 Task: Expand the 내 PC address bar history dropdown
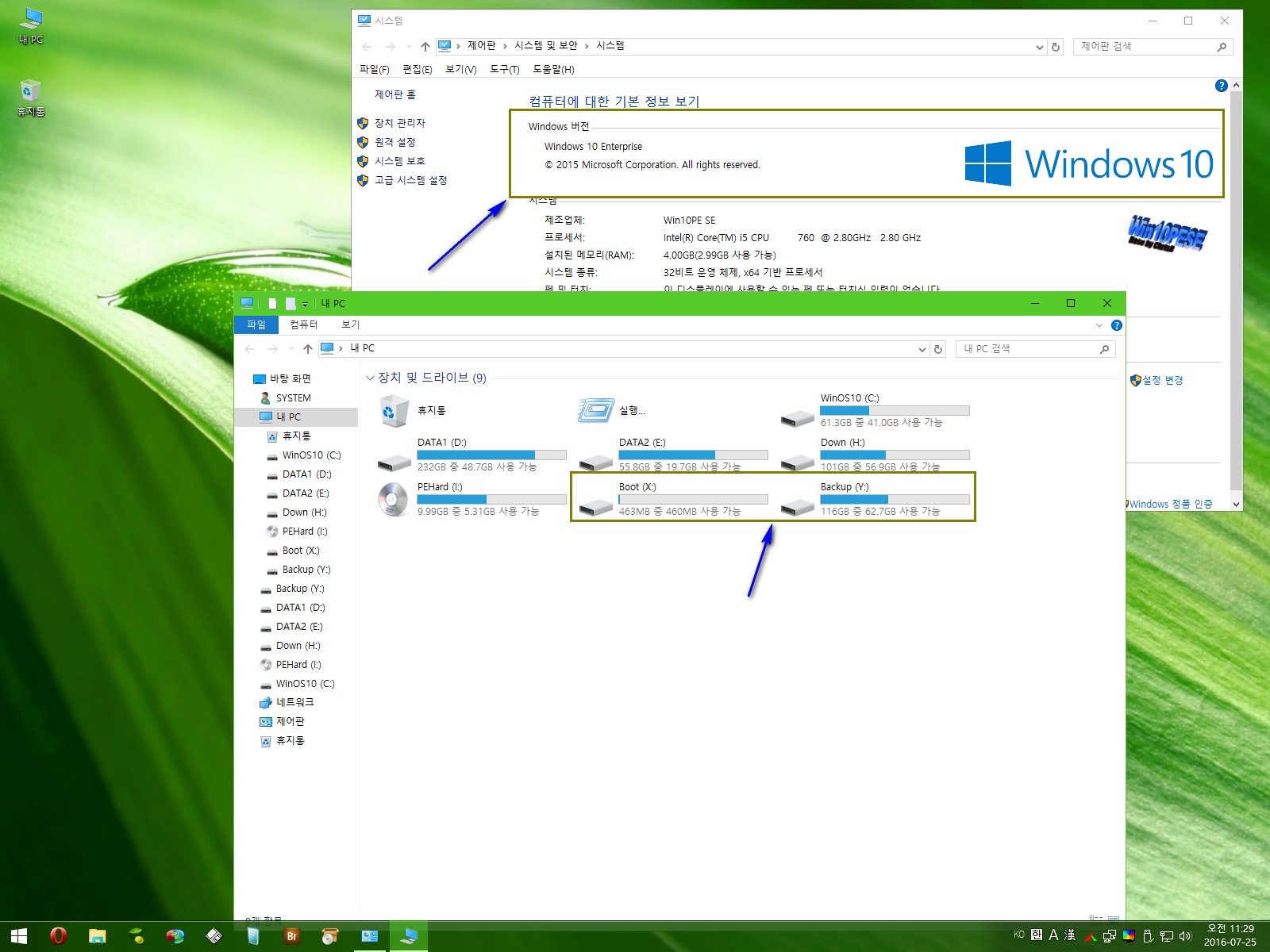[x=922, y=349]
